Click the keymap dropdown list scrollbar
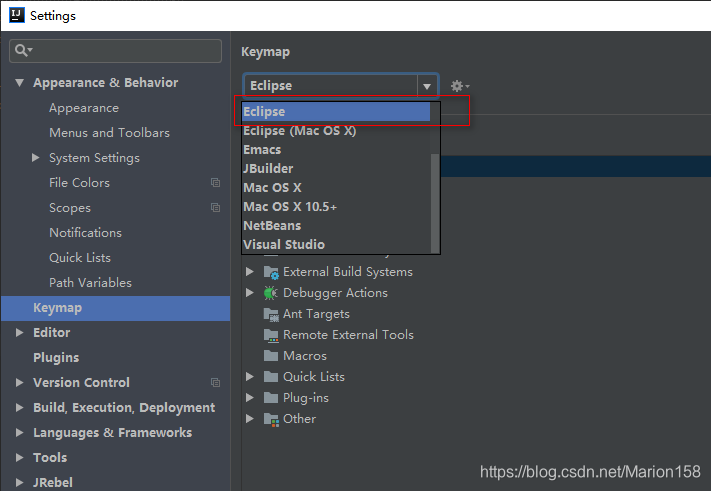 tap(435, 203)
